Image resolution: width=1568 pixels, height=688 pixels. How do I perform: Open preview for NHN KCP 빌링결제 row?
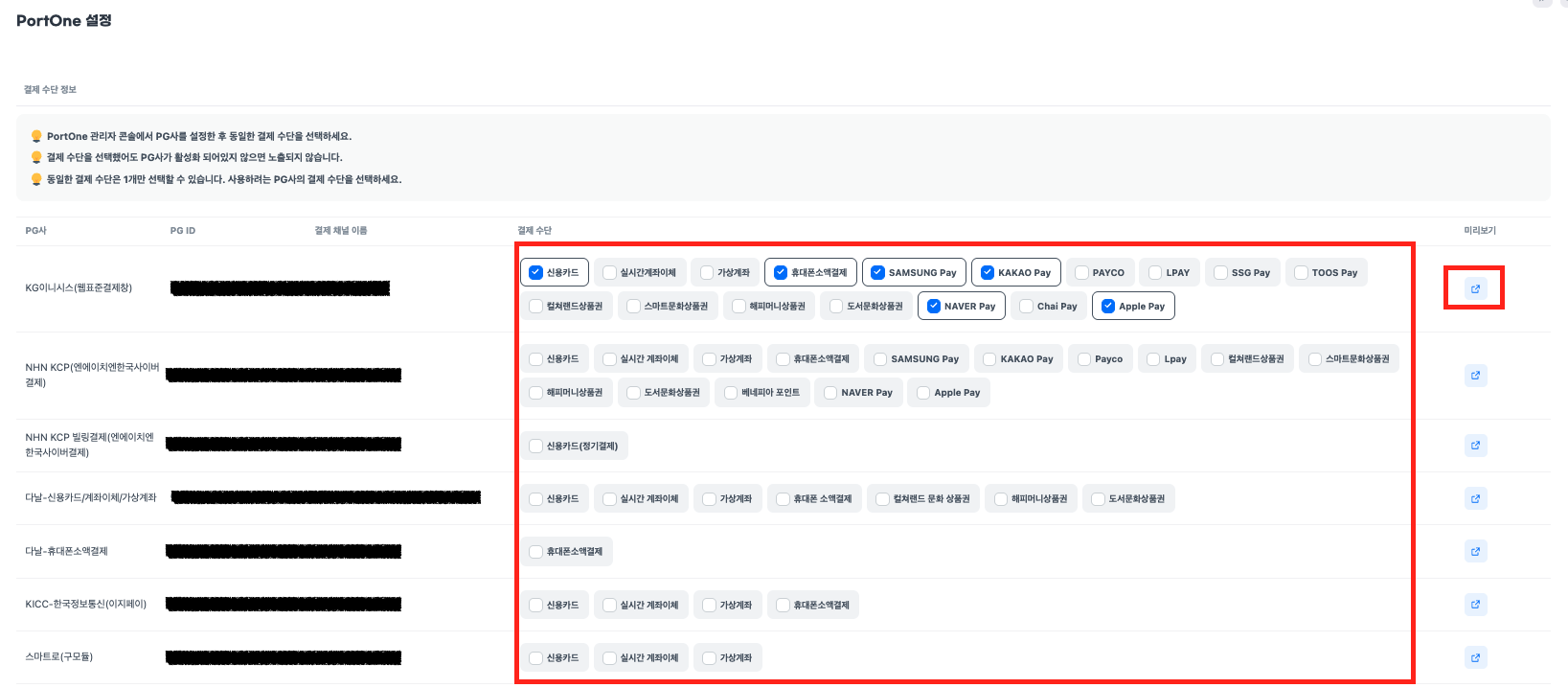pyautogui.click(x=1475, y=446)
